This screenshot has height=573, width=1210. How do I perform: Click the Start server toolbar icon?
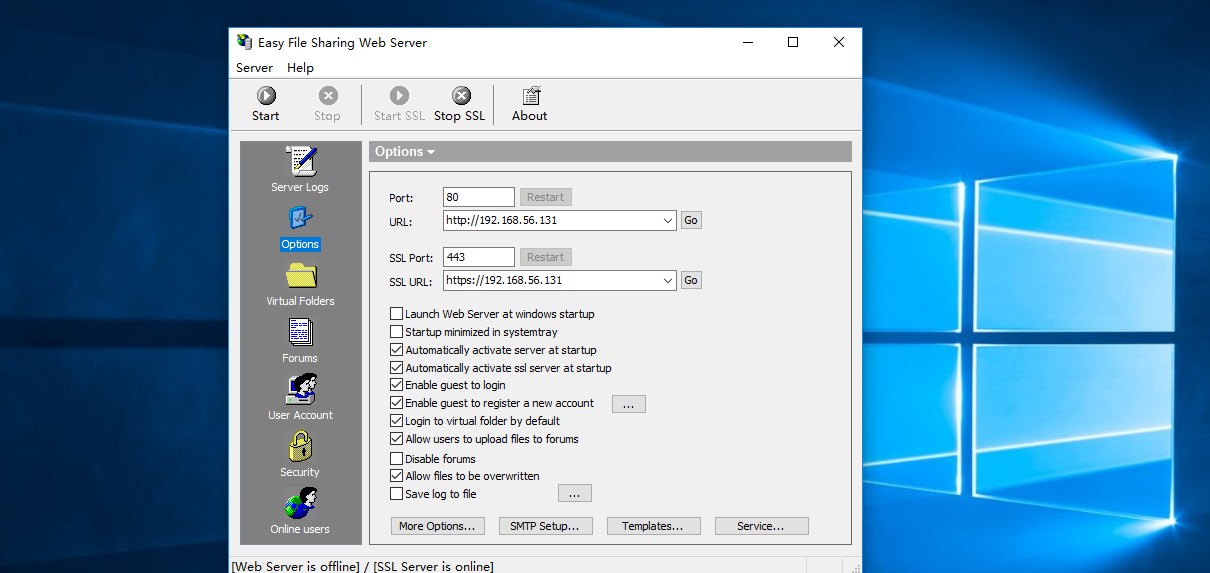click(x=266, y=96)
